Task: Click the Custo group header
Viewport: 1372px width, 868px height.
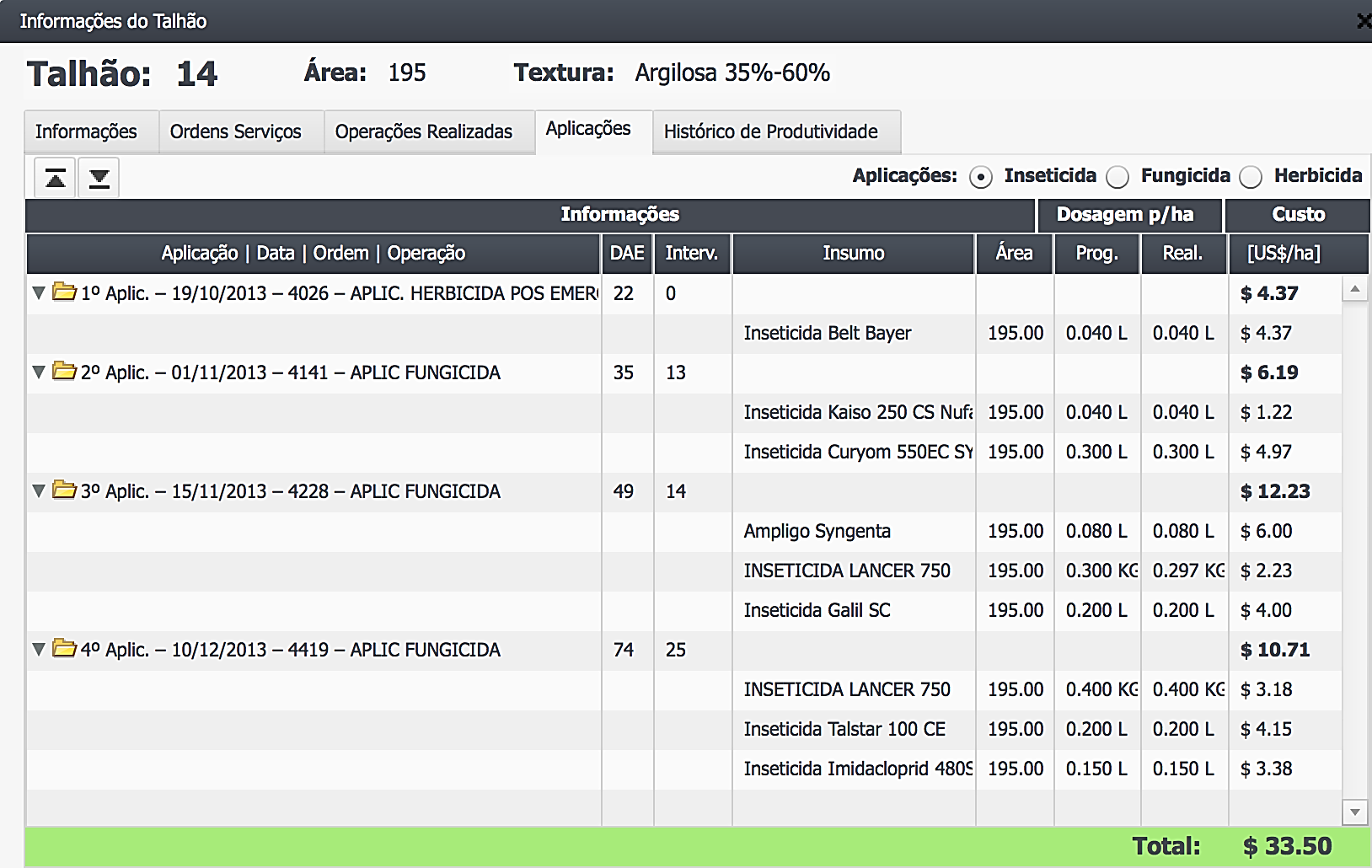Action: pos(1298,215)
